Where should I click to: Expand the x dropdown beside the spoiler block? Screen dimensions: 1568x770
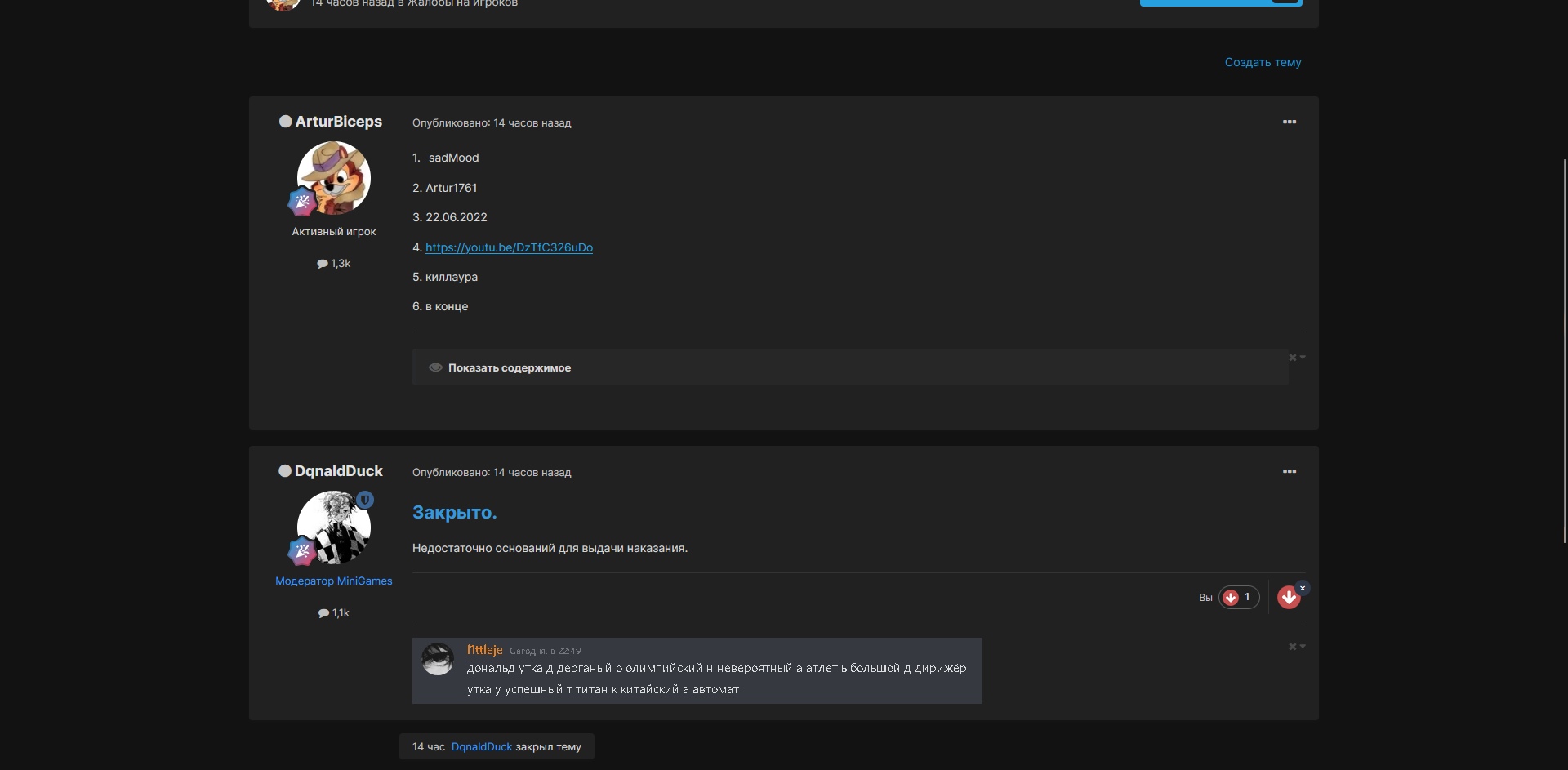[1297, 358]
